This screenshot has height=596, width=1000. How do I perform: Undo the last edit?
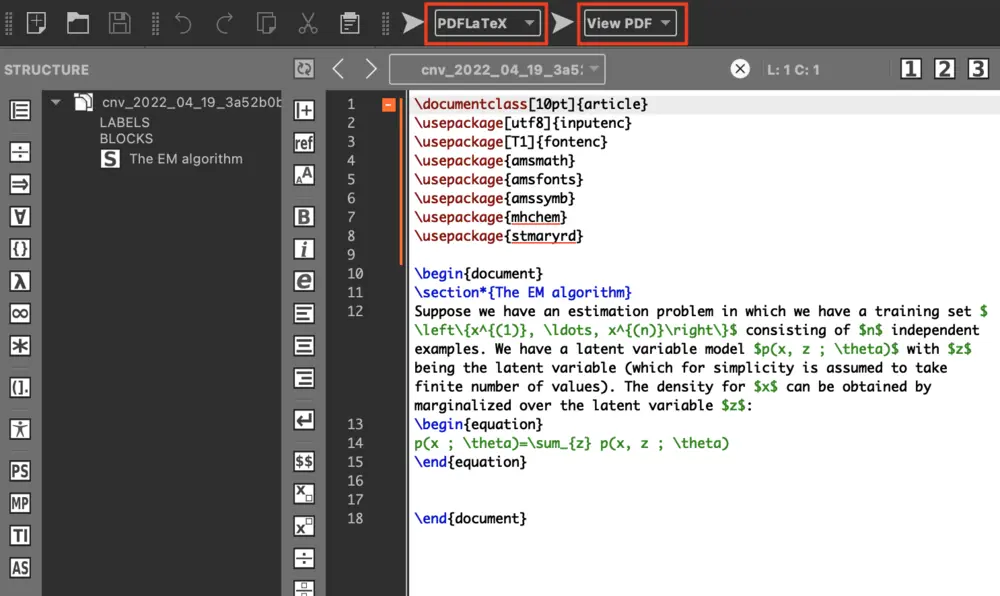coord(183,24)
